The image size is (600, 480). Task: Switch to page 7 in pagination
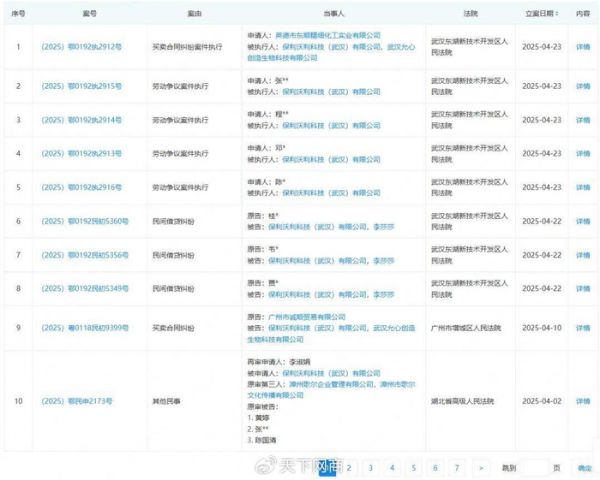tap(457, 467)
